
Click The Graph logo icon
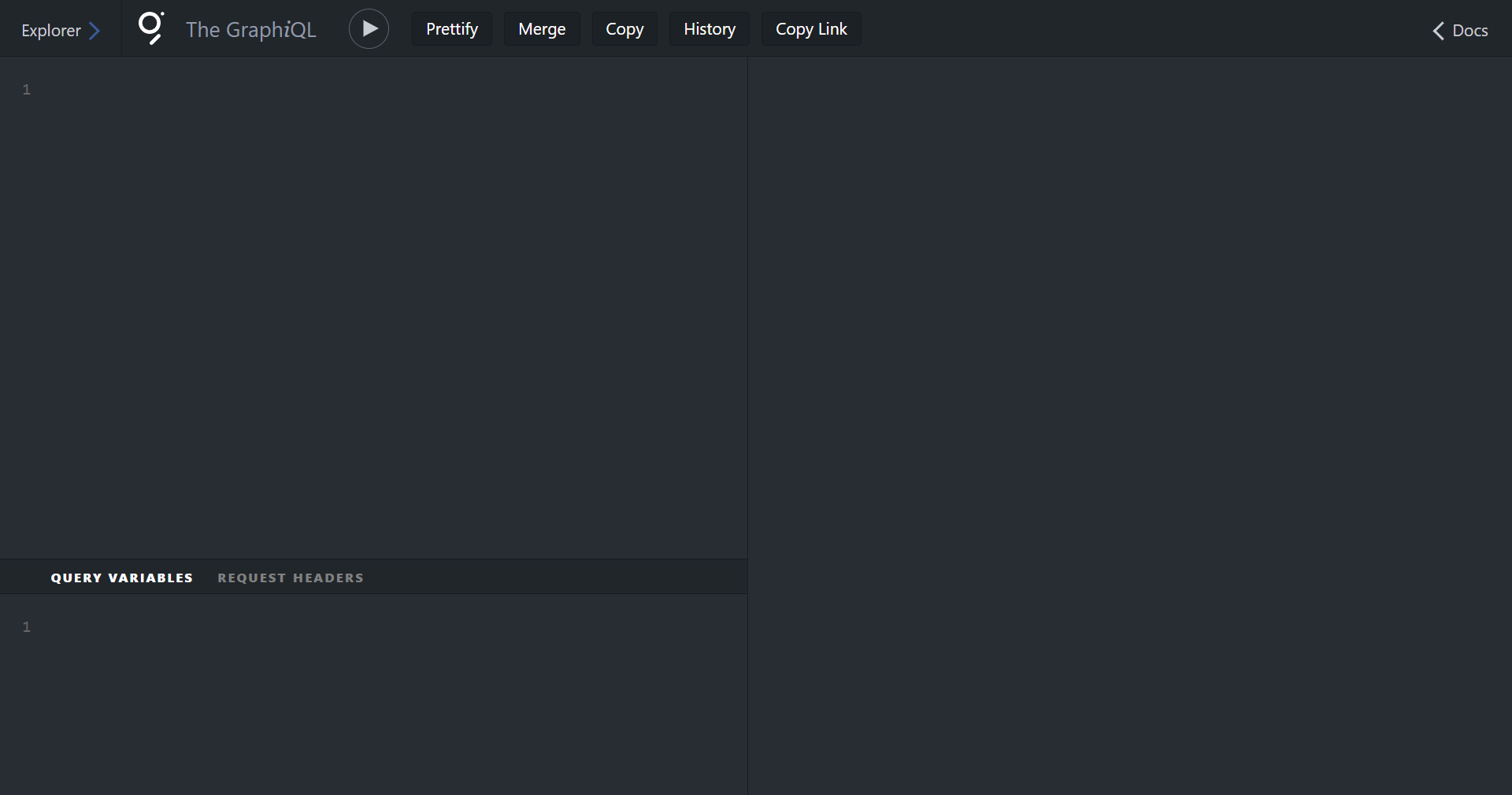(150, 28)
